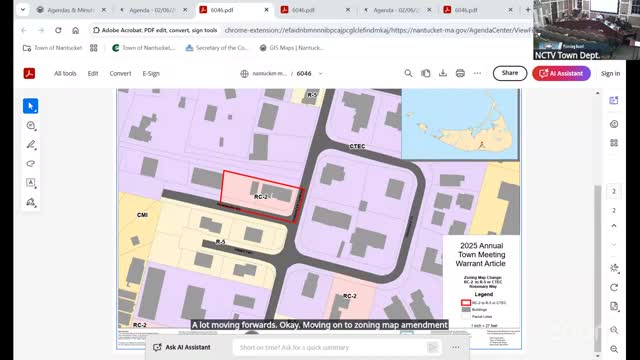This screenshot has width=640, height=360.
Task: Open the AI Assistant button
Action: pyautogui.click(x=561, y=73)
